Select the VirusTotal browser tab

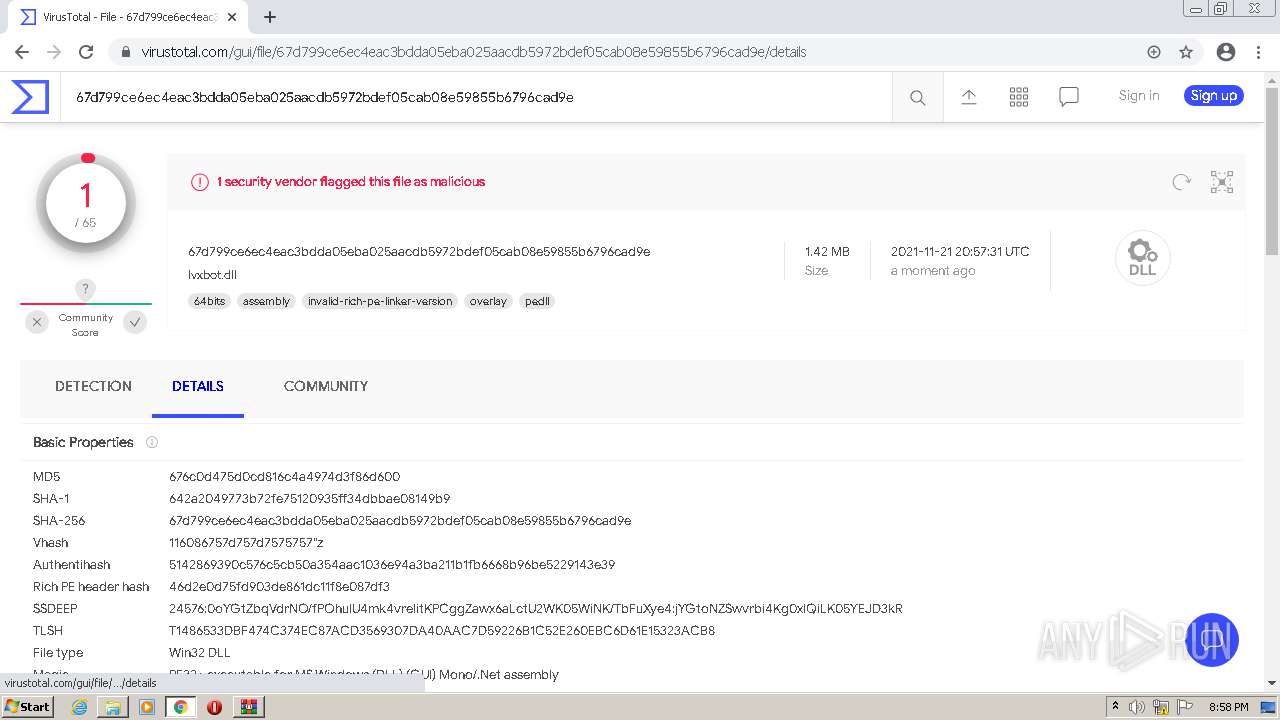127,17
